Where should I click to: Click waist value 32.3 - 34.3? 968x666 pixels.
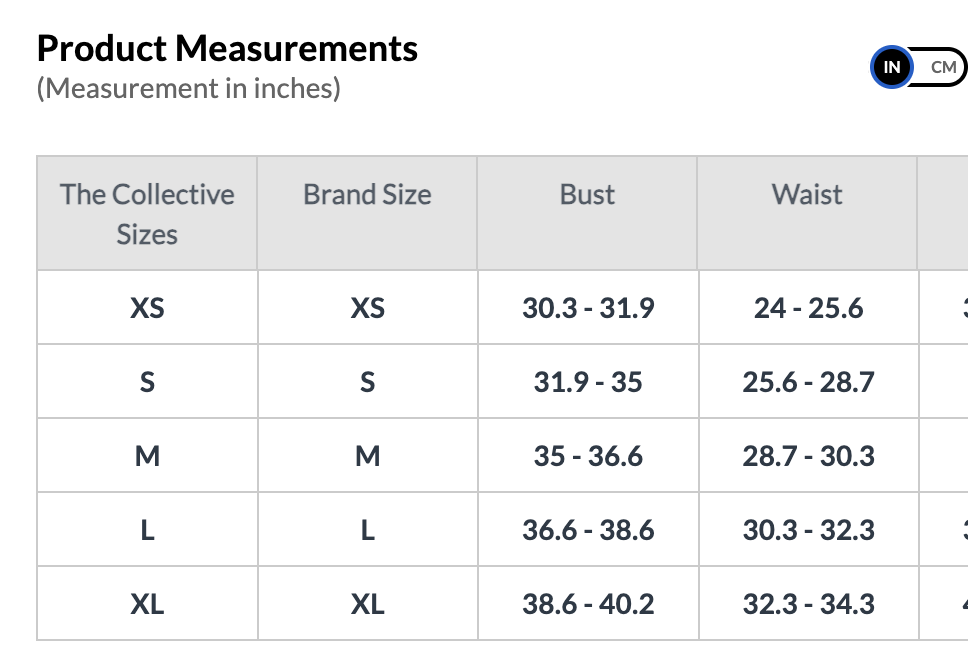808,604
